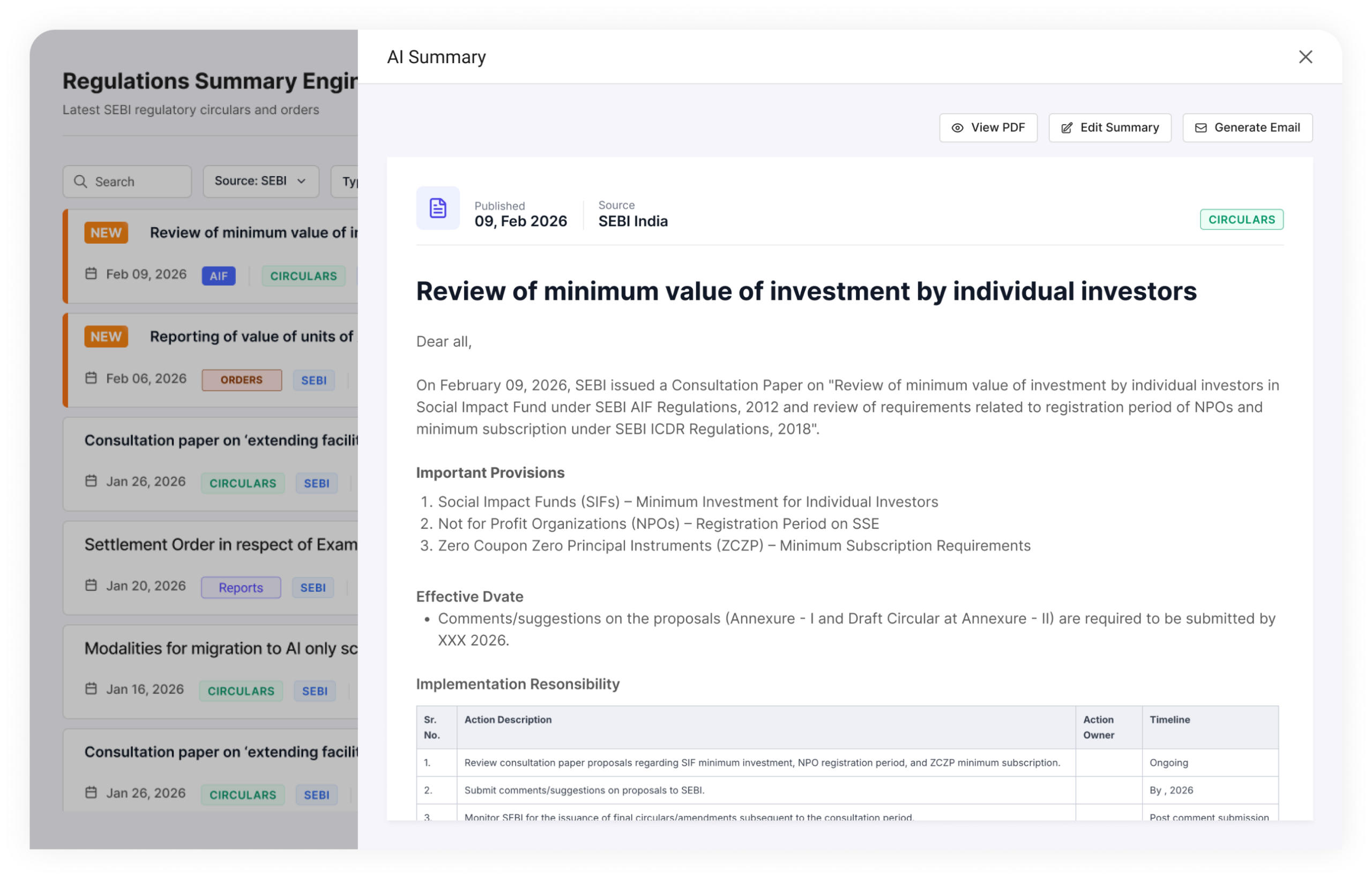Focus the Search input field
This screenshot has width=1372, height=879.
pyautogui.click(x=137, y=182)
